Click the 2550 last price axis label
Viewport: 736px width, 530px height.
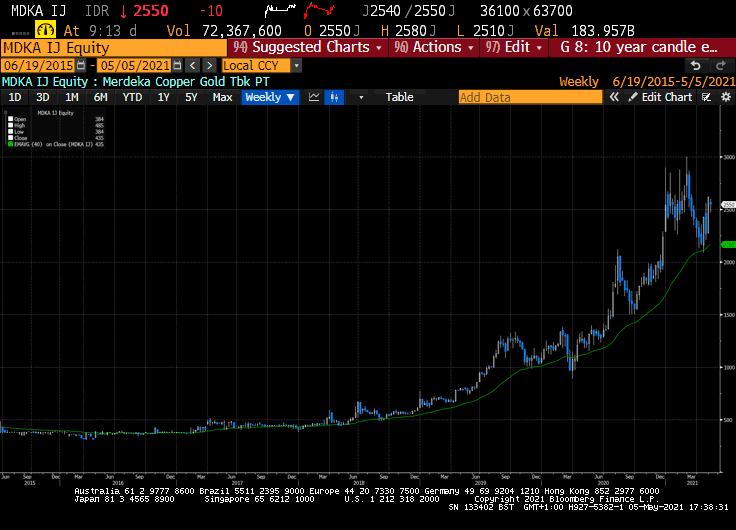pyautogui.click(x=728, y=205)
